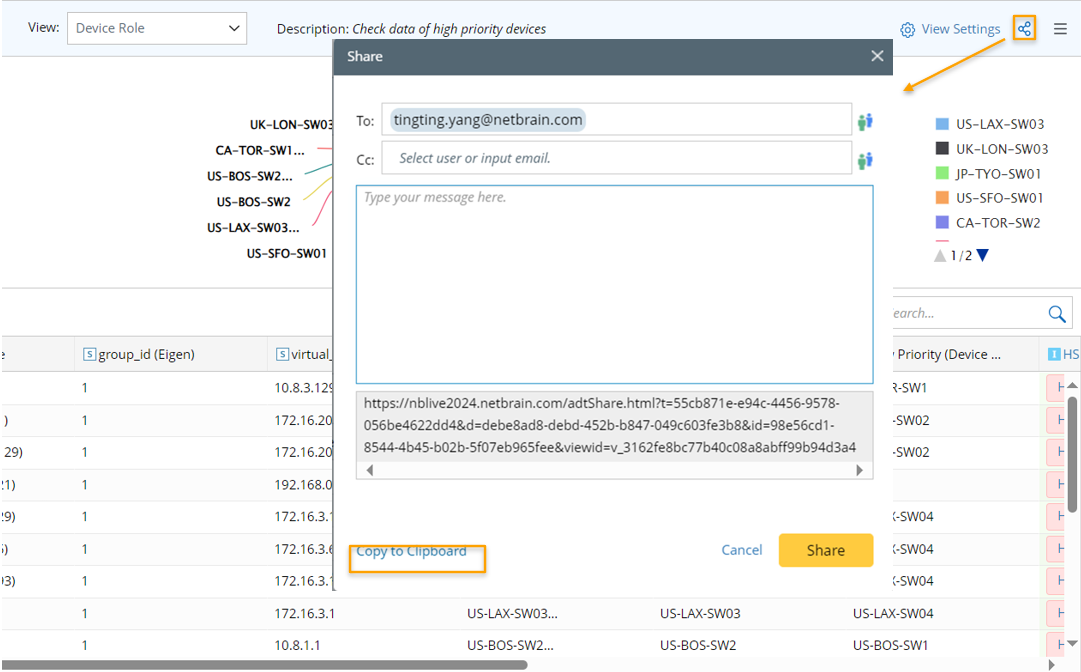Click user picker icon beside To field
Viewport: 1081px width, 672px height.
point(865,121)
